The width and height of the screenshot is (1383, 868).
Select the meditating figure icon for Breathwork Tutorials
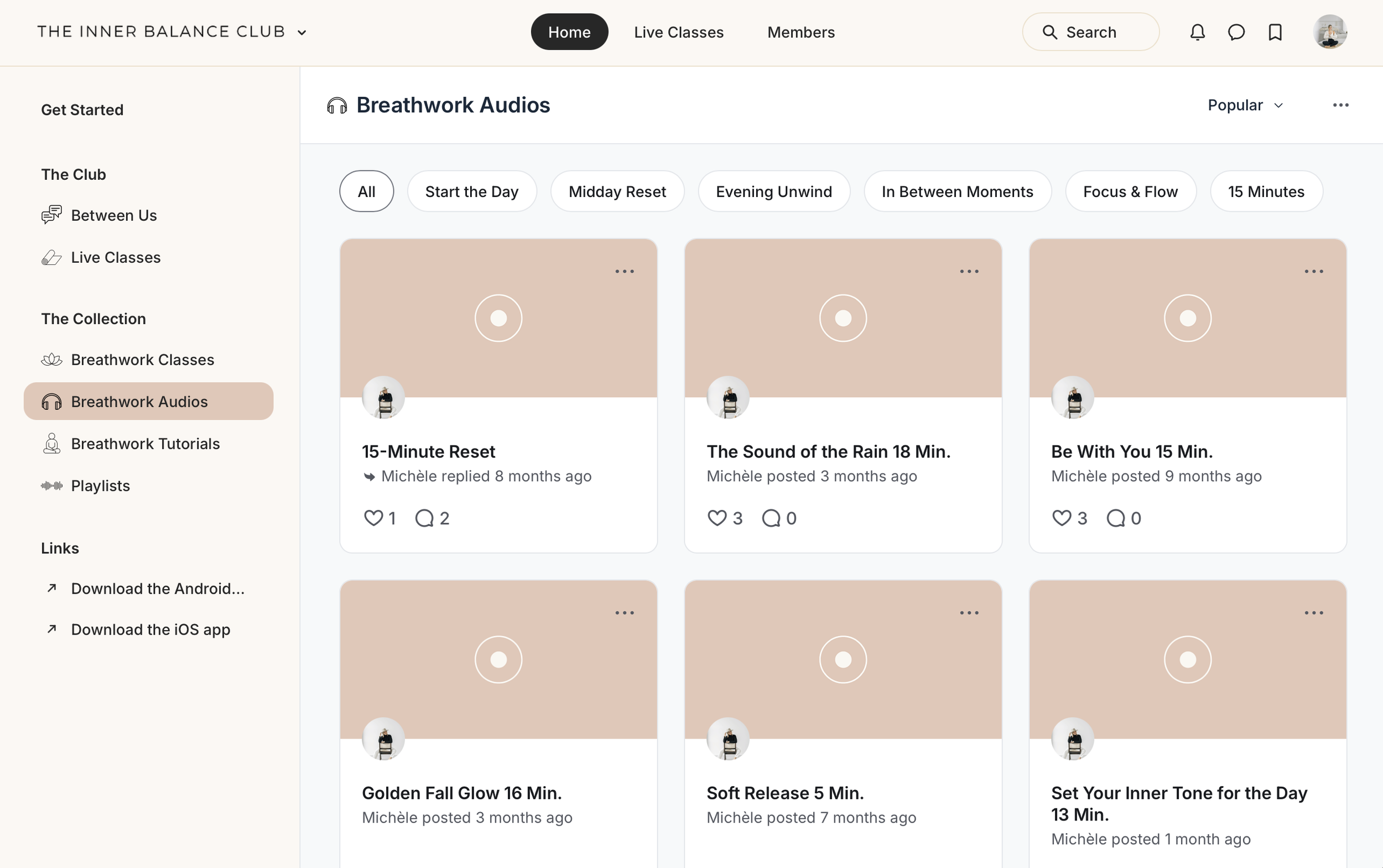coord(51,443)
